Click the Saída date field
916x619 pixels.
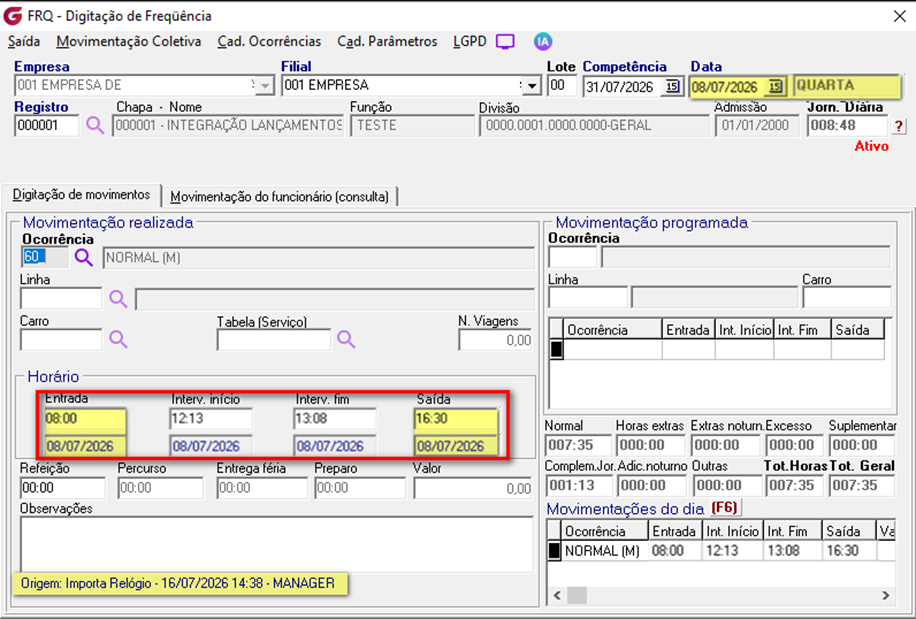tap(456, 446)
